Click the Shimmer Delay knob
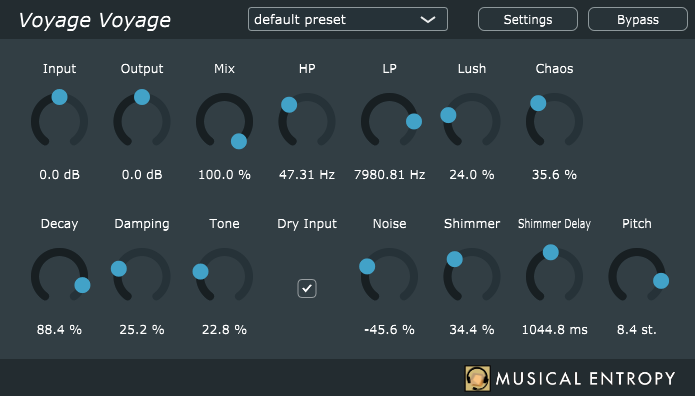Screen dimensions: 695x396 [554, 274]
